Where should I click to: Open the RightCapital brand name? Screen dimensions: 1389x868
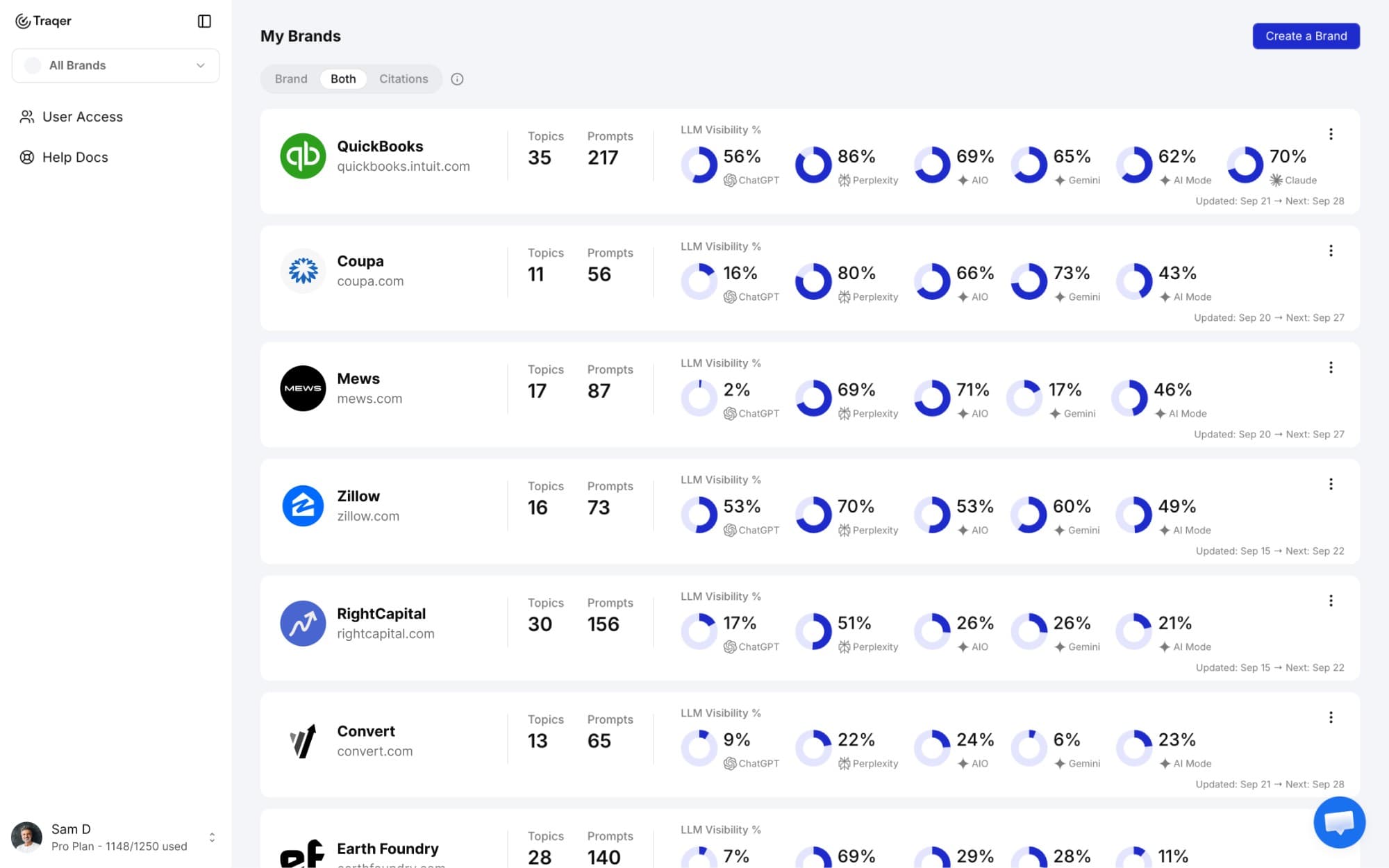381,614
